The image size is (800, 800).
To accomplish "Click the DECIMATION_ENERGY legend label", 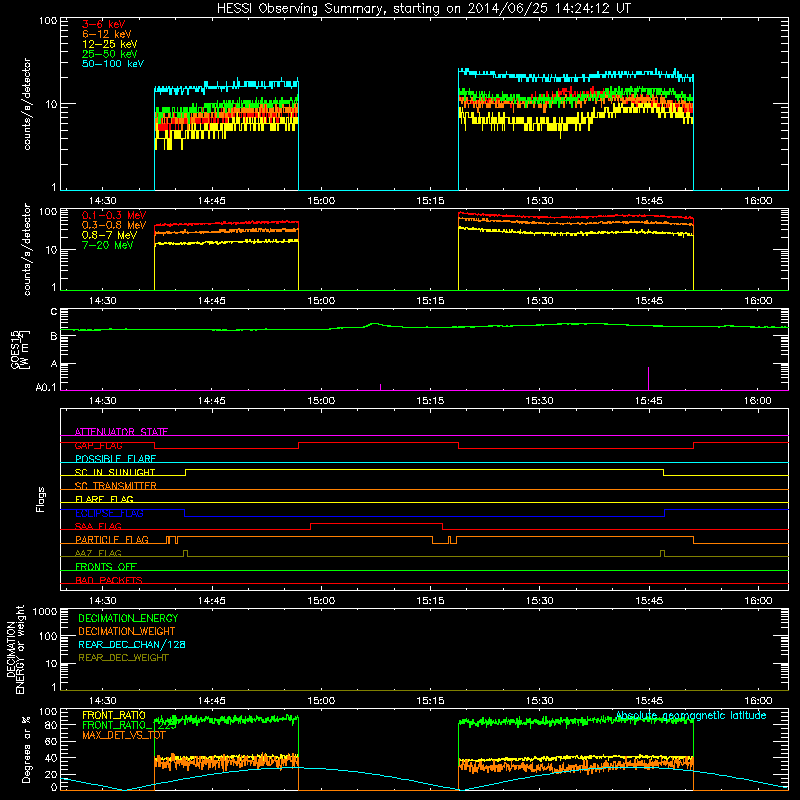I will click(x=128, y=618).
